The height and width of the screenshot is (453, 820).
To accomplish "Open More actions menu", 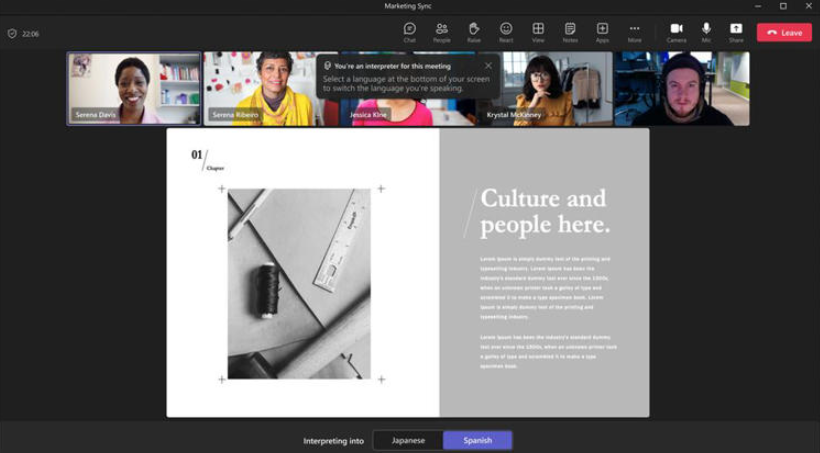I will tap(634, 32).
